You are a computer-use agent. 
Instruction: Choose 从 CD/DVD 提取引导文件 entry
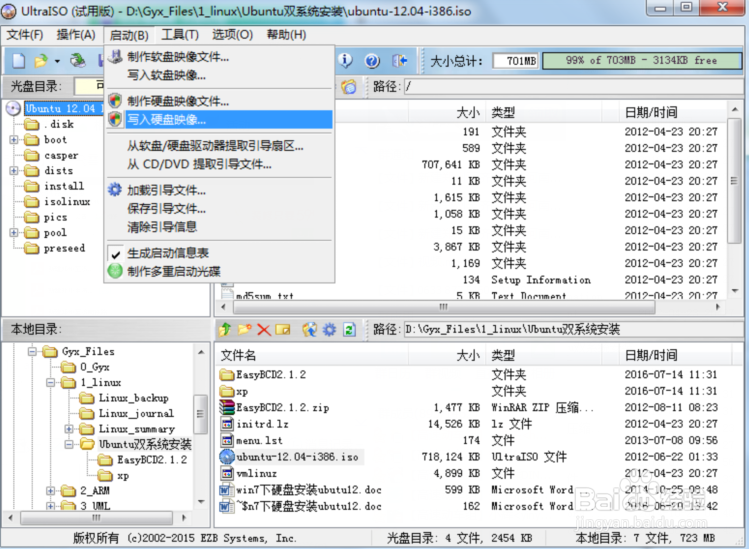click(220, 165)
